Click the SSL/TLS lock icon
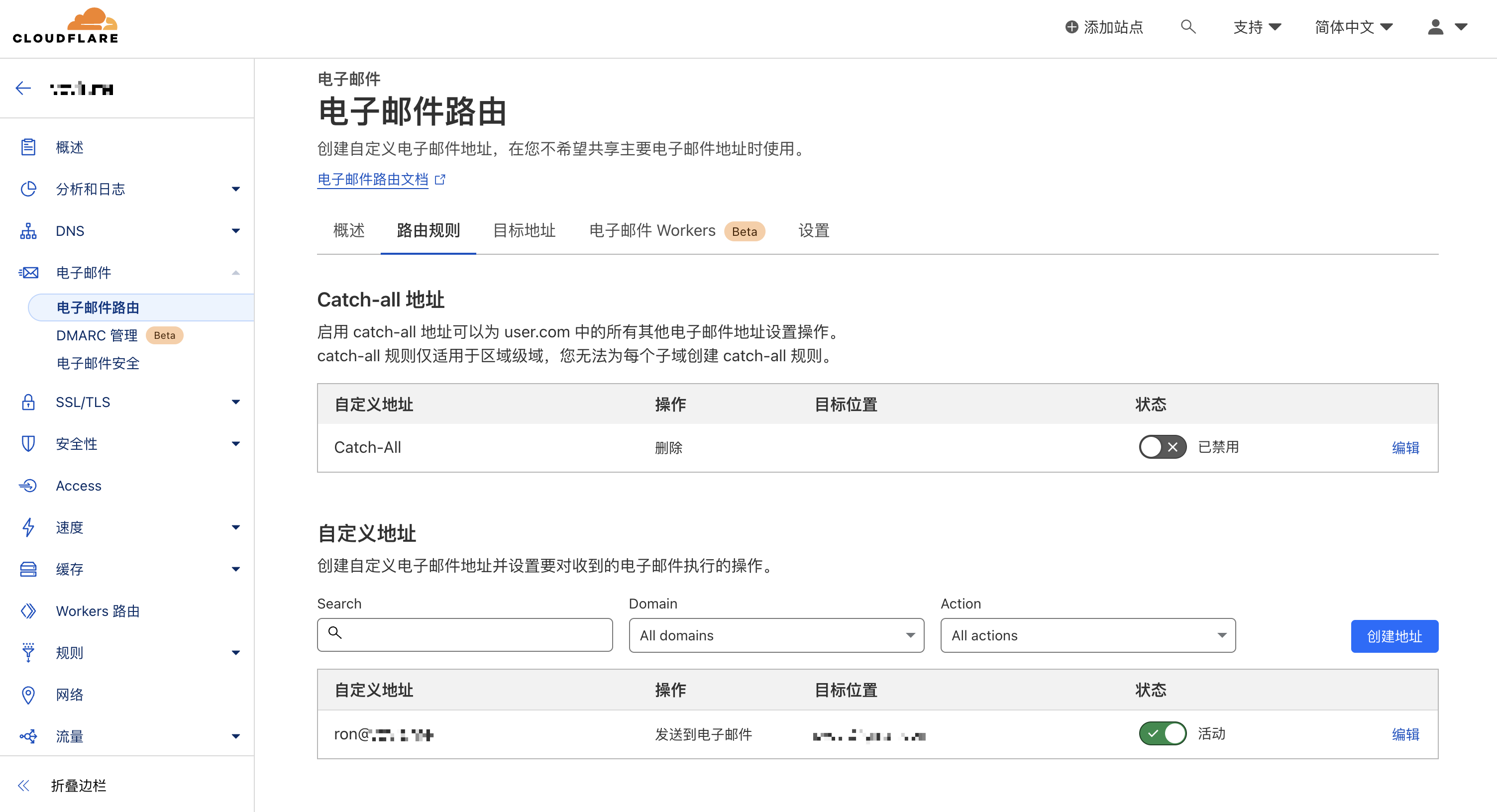 [28, 402]
